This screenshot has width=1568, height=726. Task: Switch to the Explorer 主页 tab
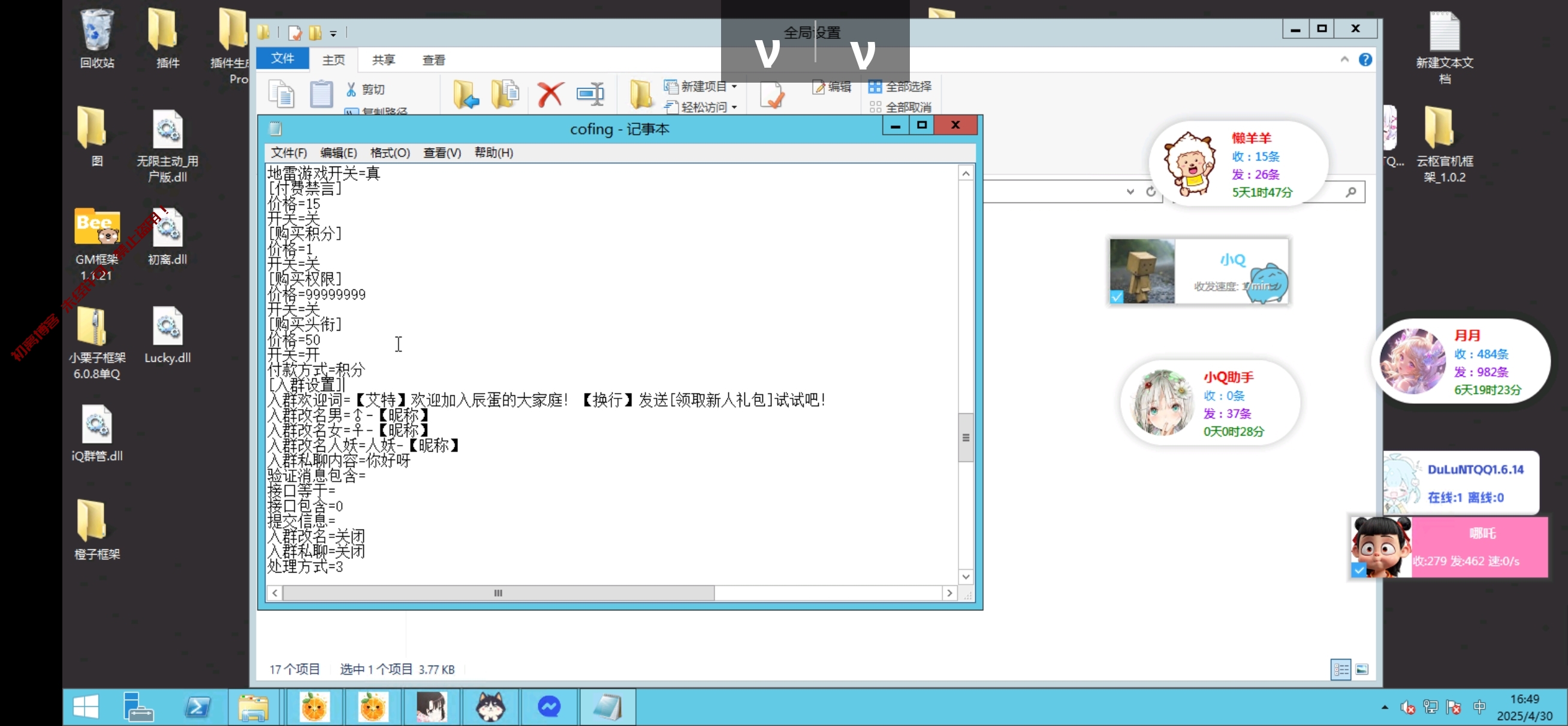pos(333,60)
